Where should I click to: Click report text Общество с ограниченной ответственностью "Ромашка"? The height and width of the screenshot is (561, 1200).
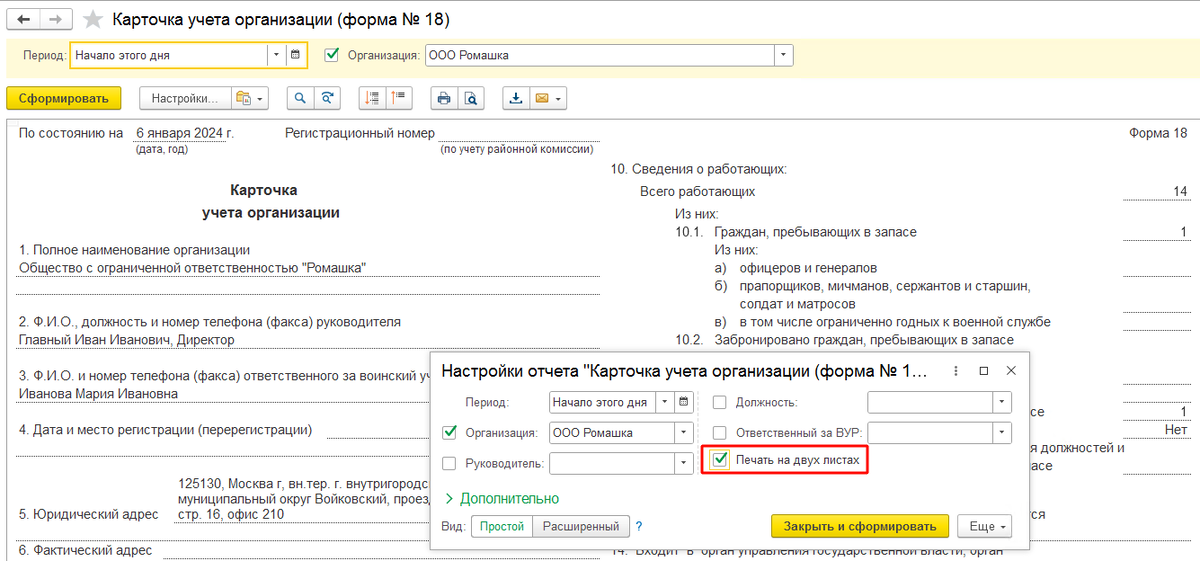coord(193,267)
